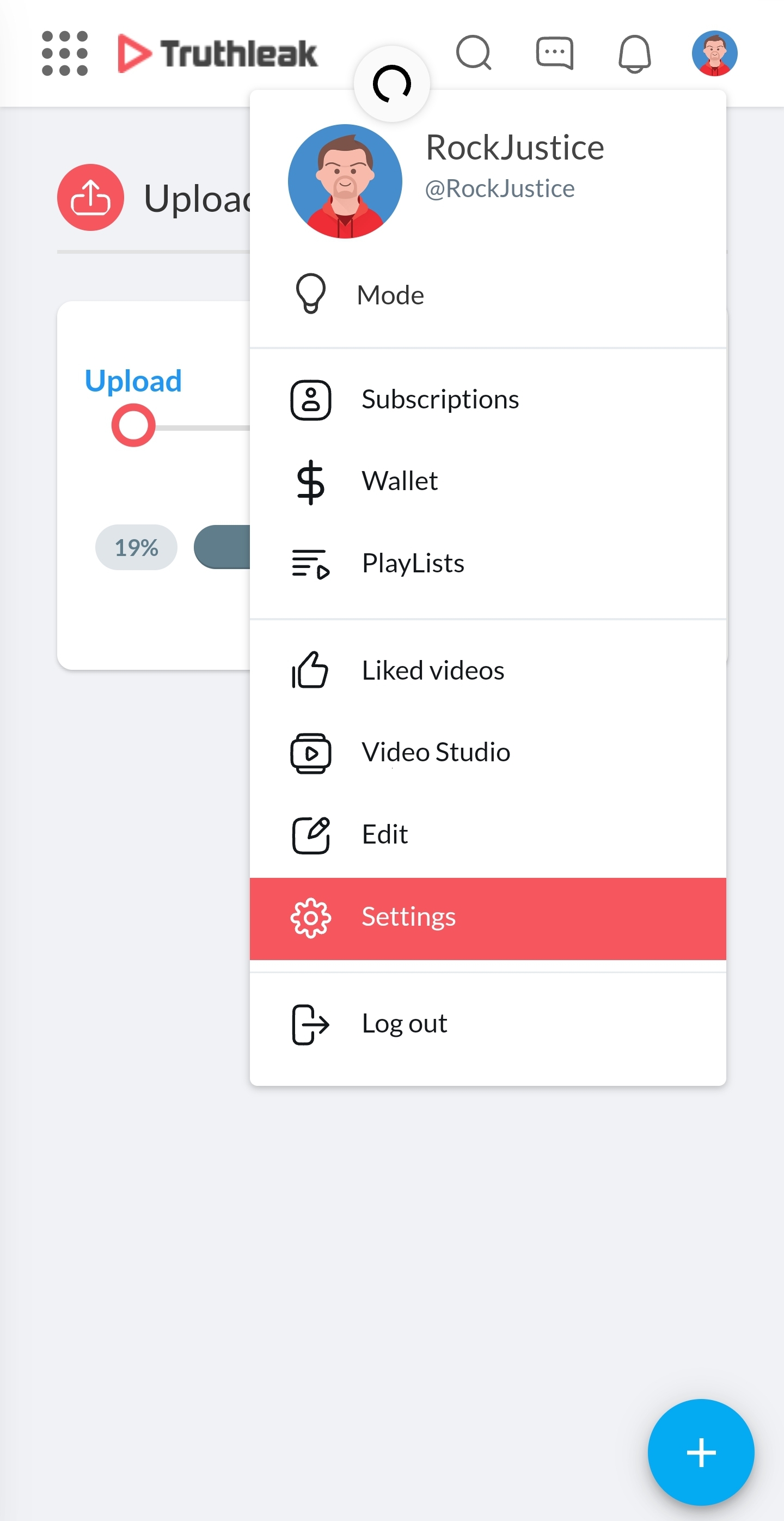The image size is (784, 1521).
Task: Click the Truthleak logo
Action: (218, 54)
